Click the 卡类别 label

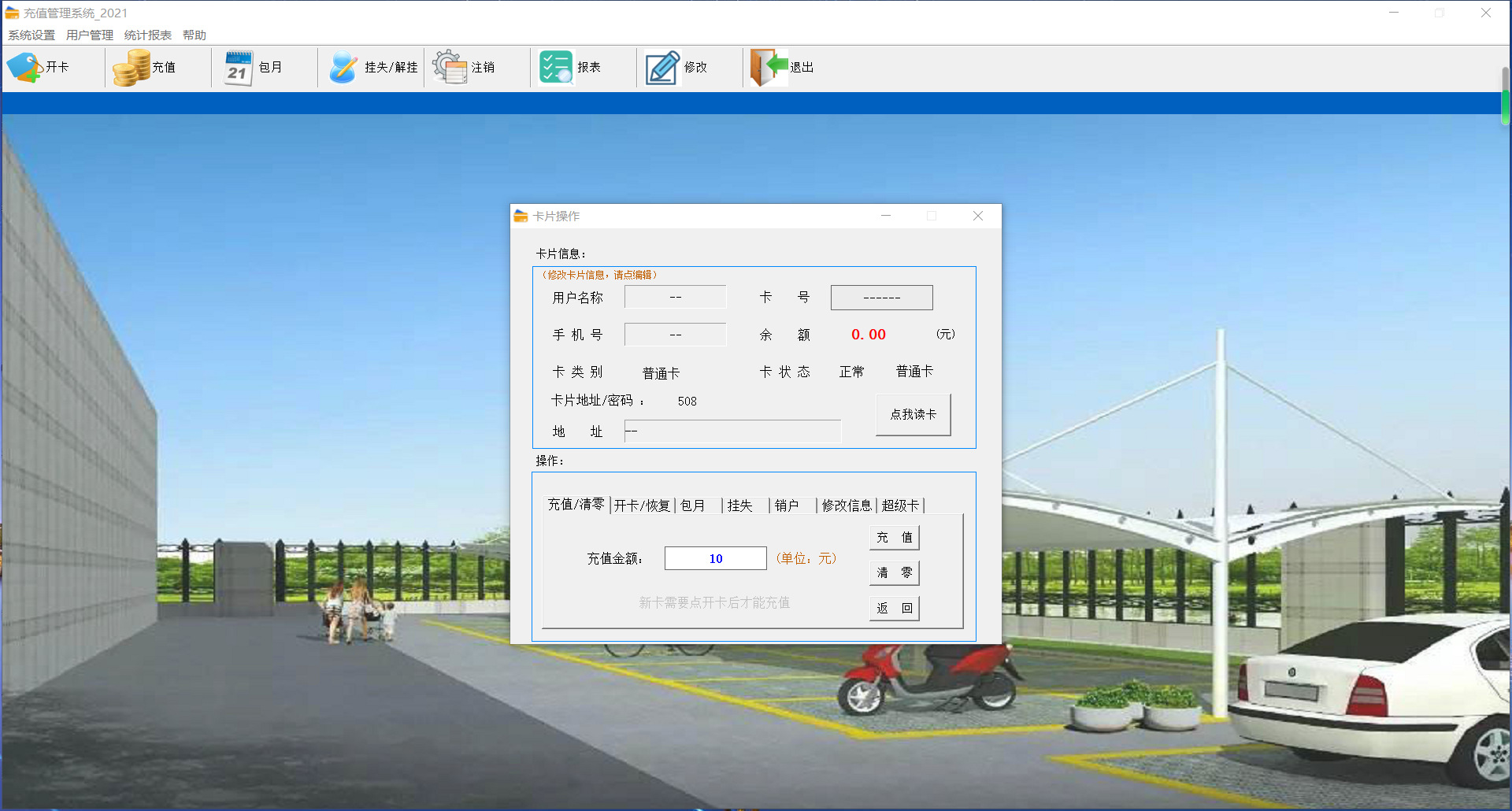tap(577, 372)
